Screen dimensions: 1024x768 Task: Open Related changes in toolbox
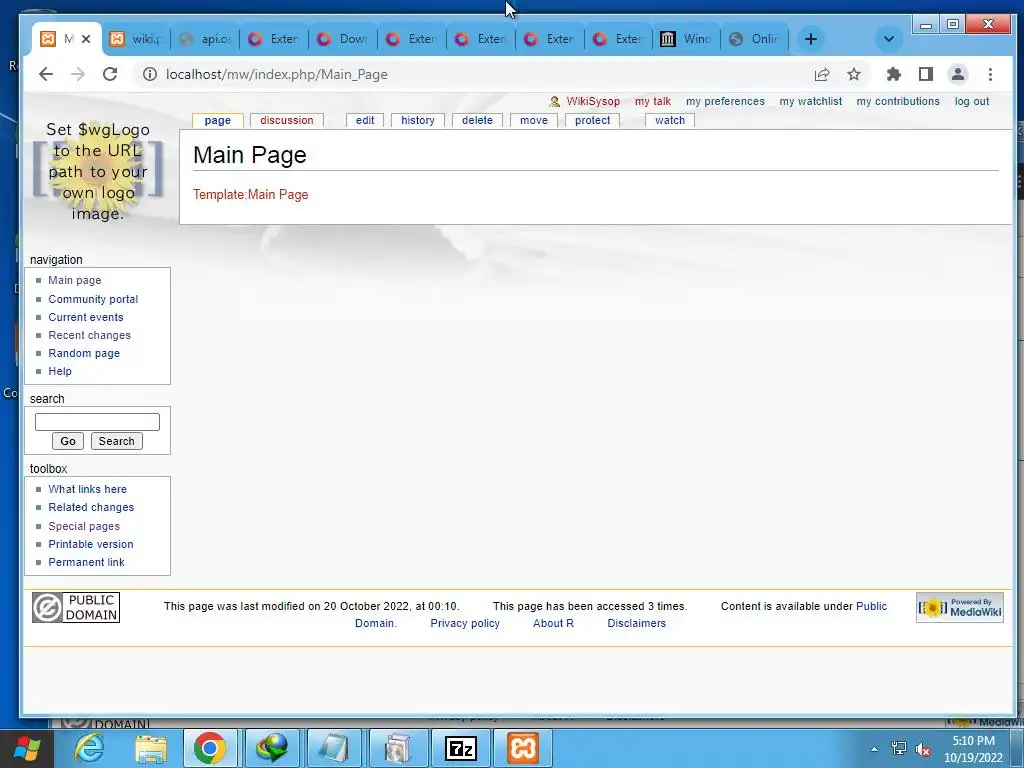(x=91, y=507)
